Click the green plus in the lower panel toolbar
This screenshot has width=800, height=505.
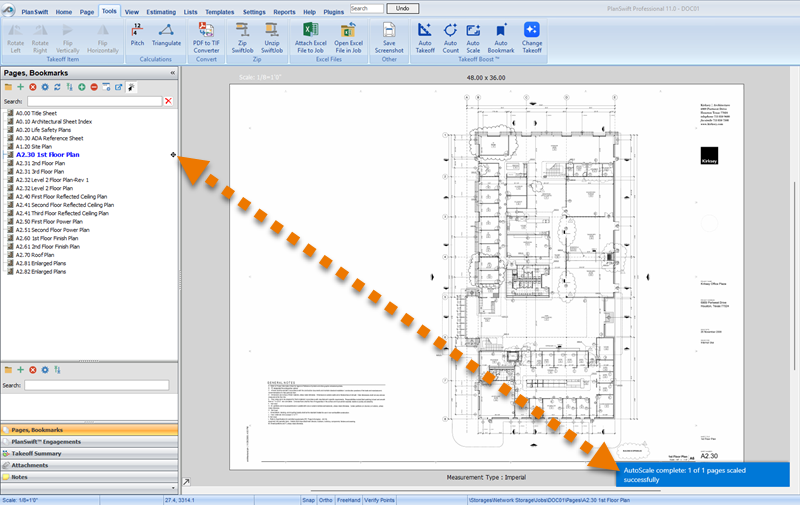[20, 370]
